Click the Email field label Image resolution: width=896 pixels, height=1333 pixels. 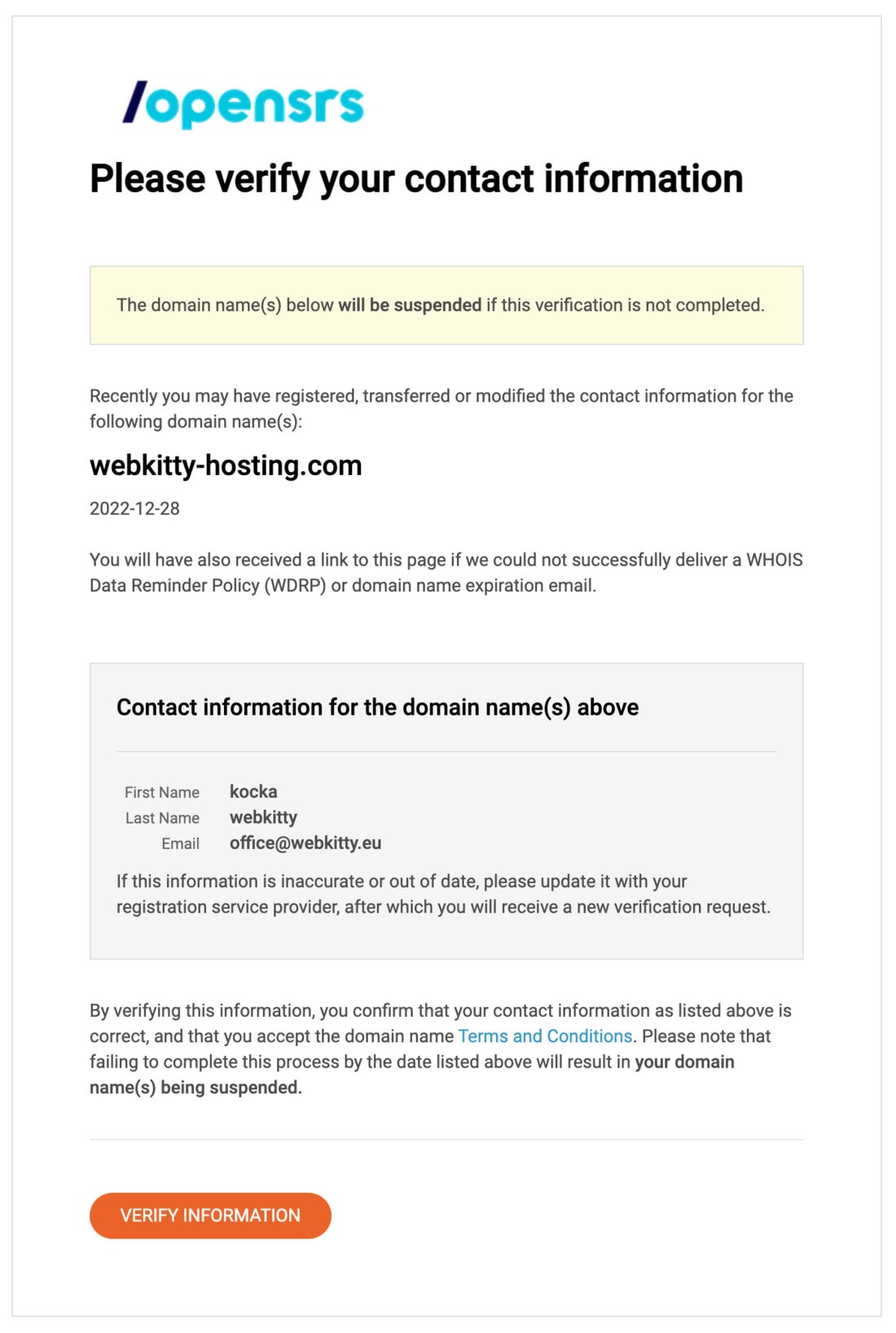coord(180,843)
